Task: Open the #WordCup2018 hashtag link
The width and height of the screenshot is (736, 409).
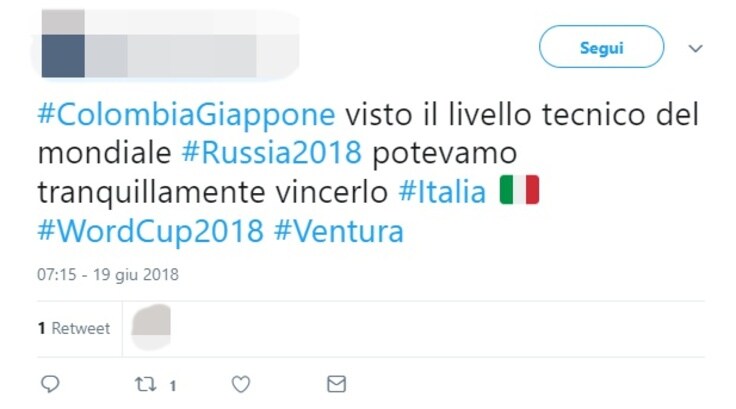Action: coord(150,231)
